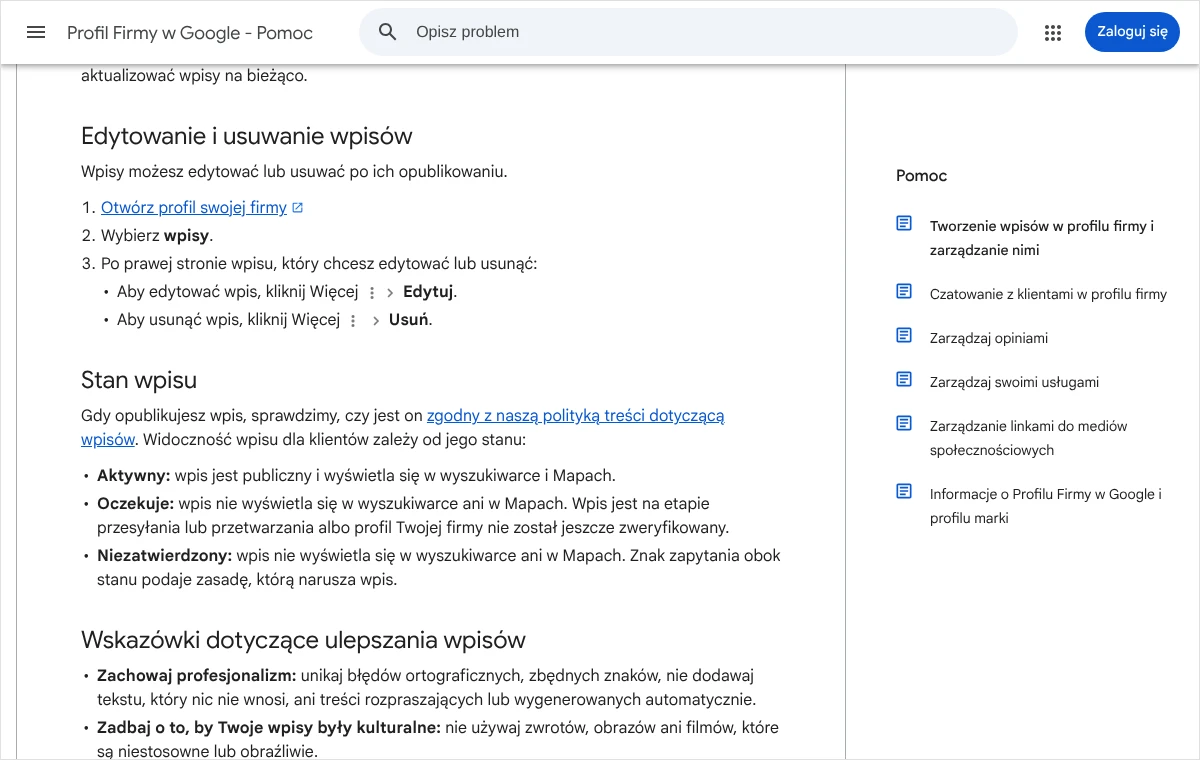Open the Google apps grid
This screenshot has height=760, width=1200.
pos(1052,33)
